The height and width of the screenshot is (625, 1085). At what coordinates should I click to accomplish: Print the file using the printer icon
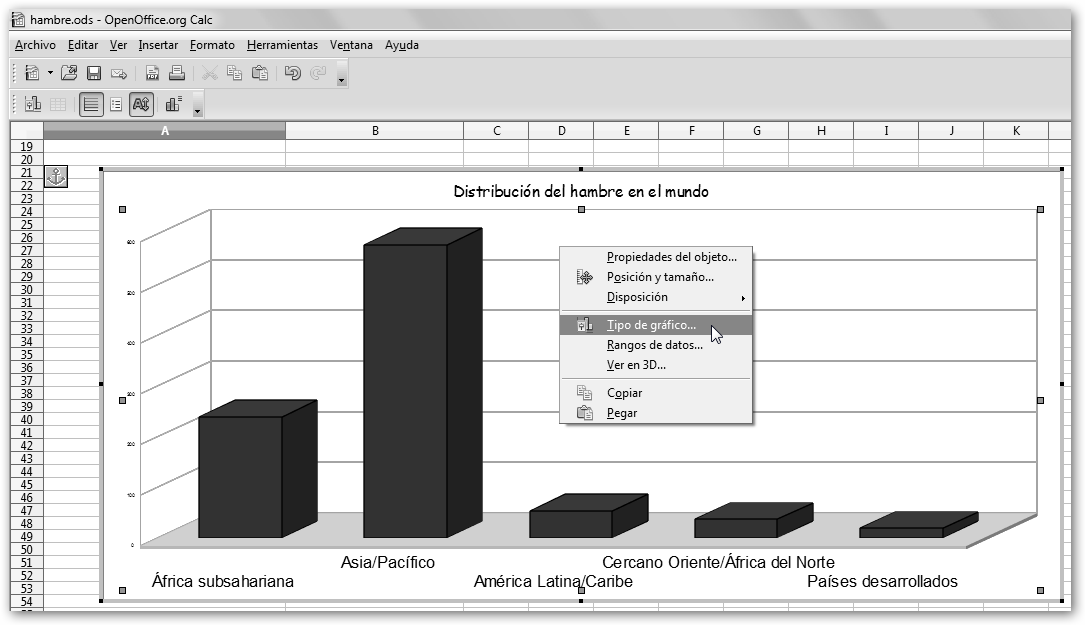coord(177,73)
